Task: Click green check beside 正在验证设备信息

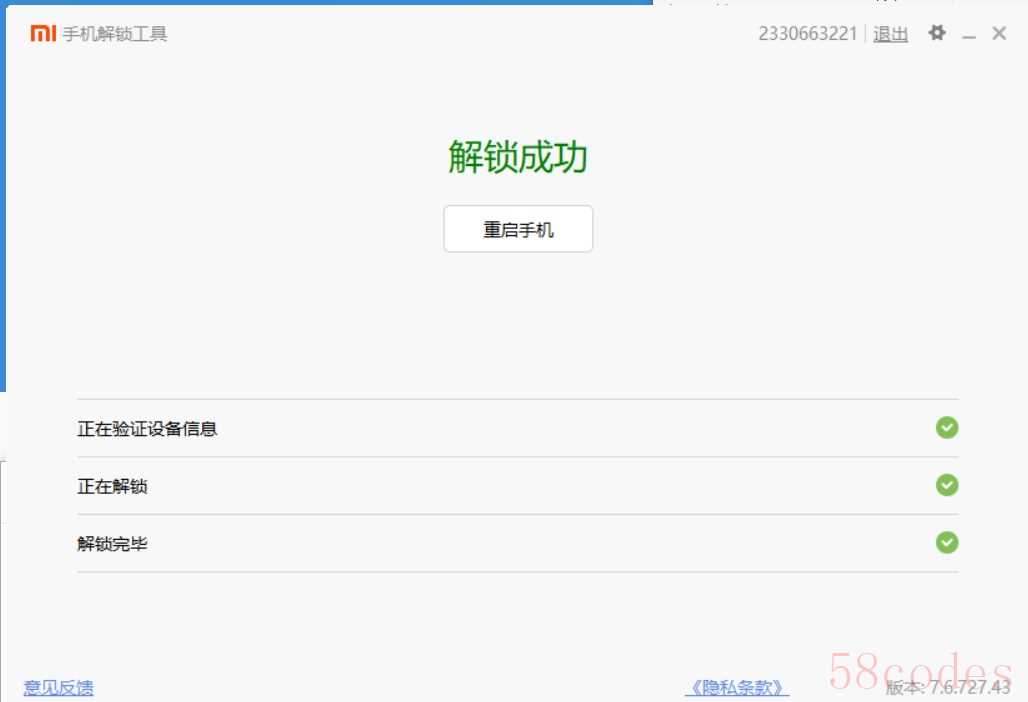Action: [947, 428]
